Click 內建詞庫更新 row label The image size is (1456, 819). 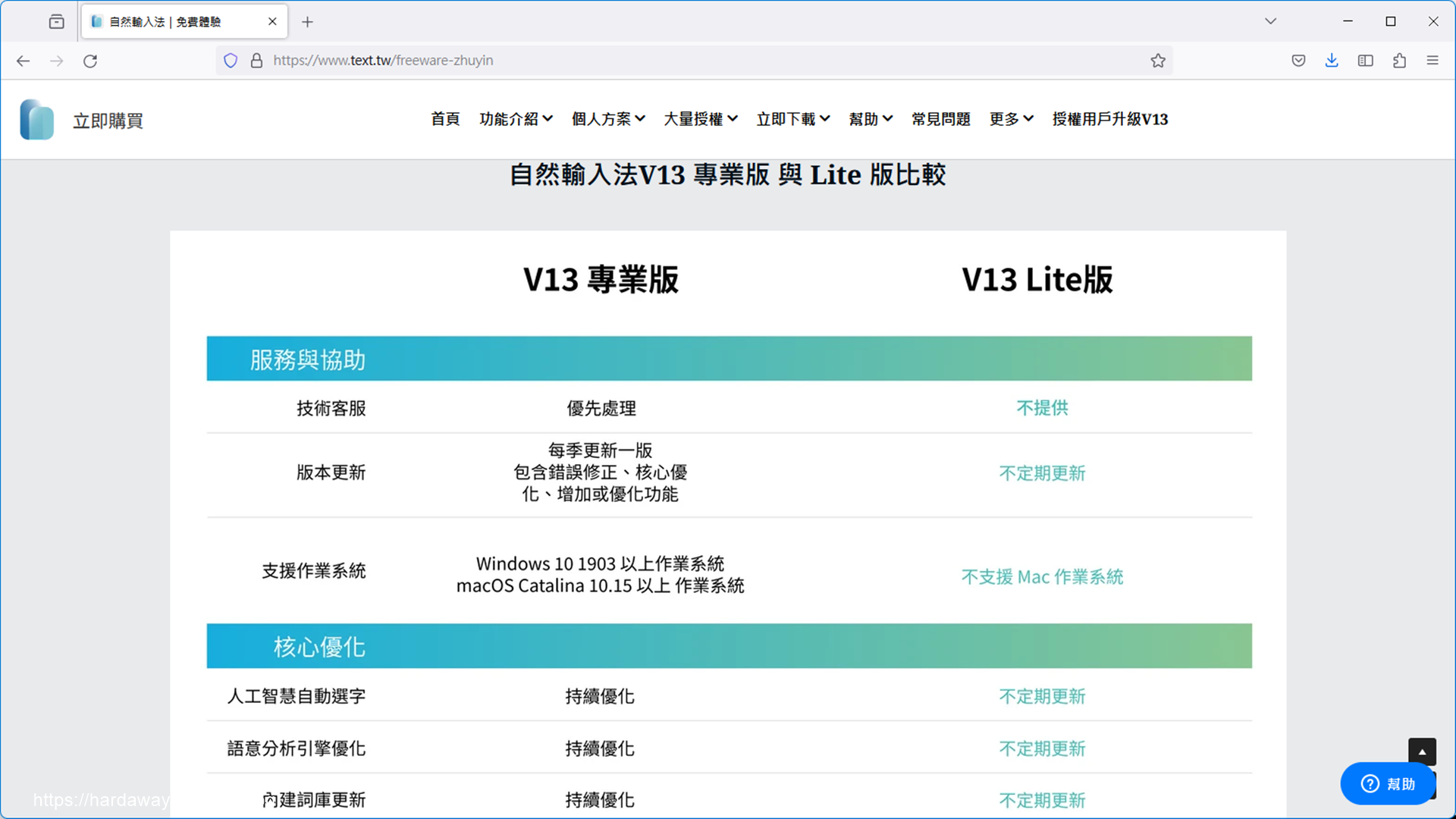coord(314,800)
